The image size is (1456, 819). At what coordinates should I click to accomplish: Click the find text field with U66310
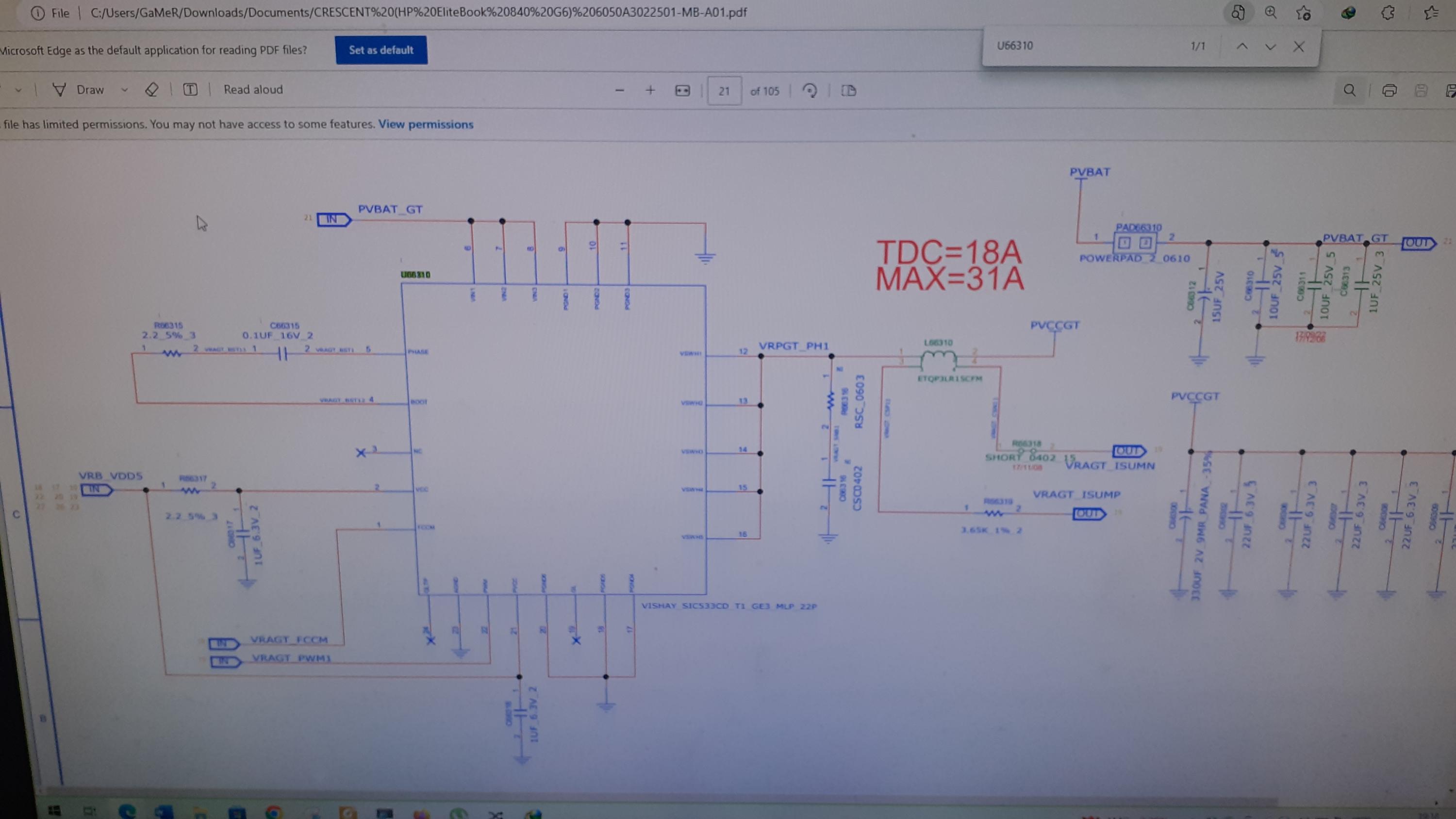pyautogui.click(x=1074, y=46)
